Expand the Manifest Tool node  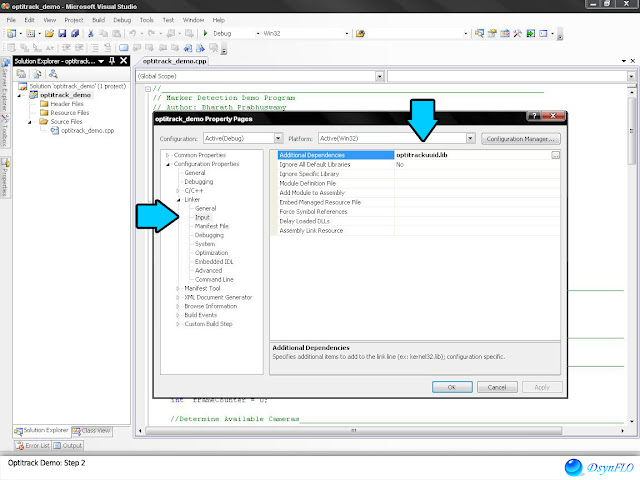click(x=178, y=288)
